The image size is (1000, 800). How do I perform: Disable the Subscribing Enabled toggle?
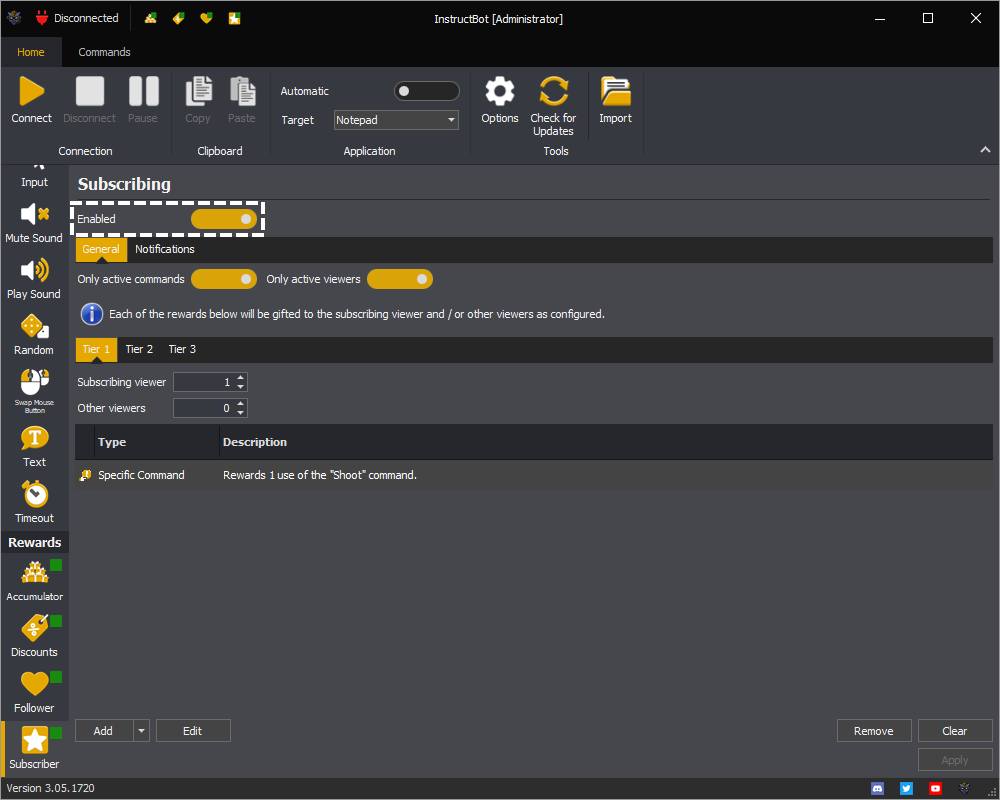pyautogui.click(x=224, y=219)
